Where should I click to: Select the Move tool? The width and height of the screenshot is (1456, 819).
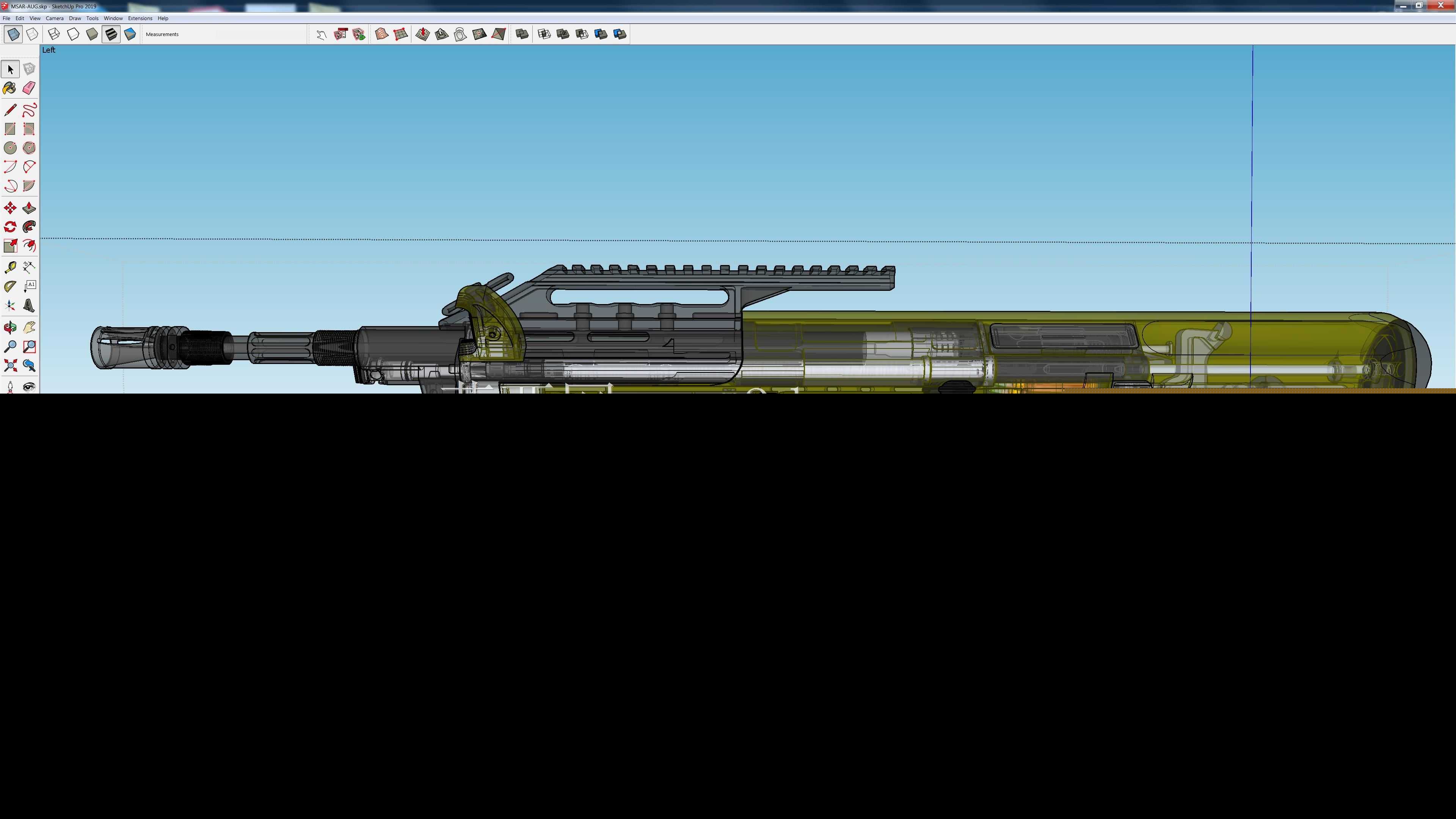click(x=10, y=209)
